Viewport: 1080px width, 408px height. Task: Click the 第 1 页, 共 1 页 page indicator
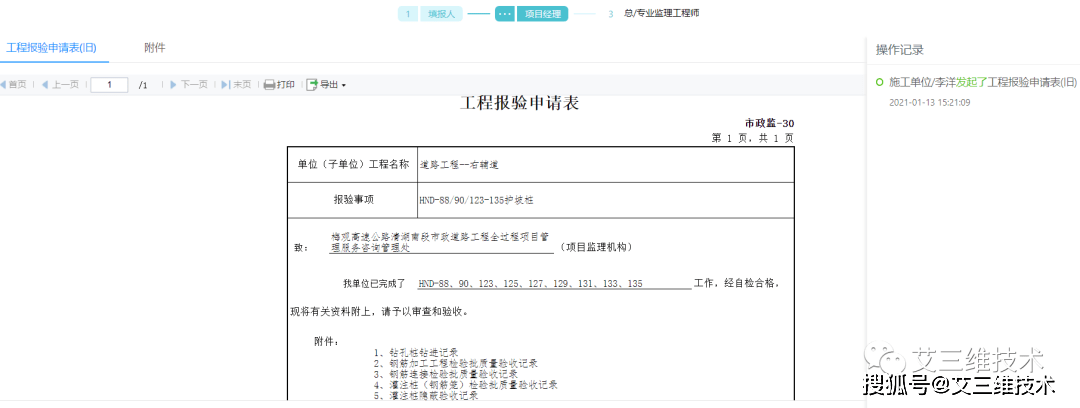click(752, 138)
